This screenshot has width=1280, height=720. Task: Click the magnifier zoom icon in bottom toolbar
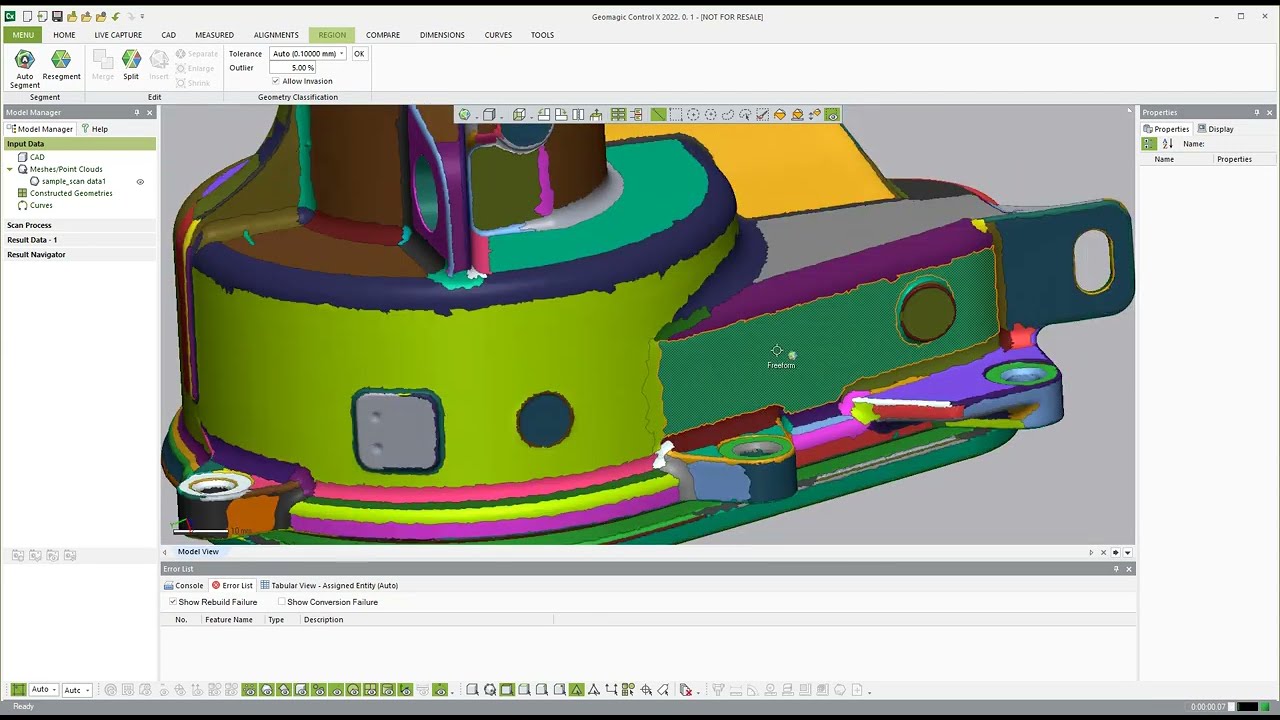click(489, 690)
